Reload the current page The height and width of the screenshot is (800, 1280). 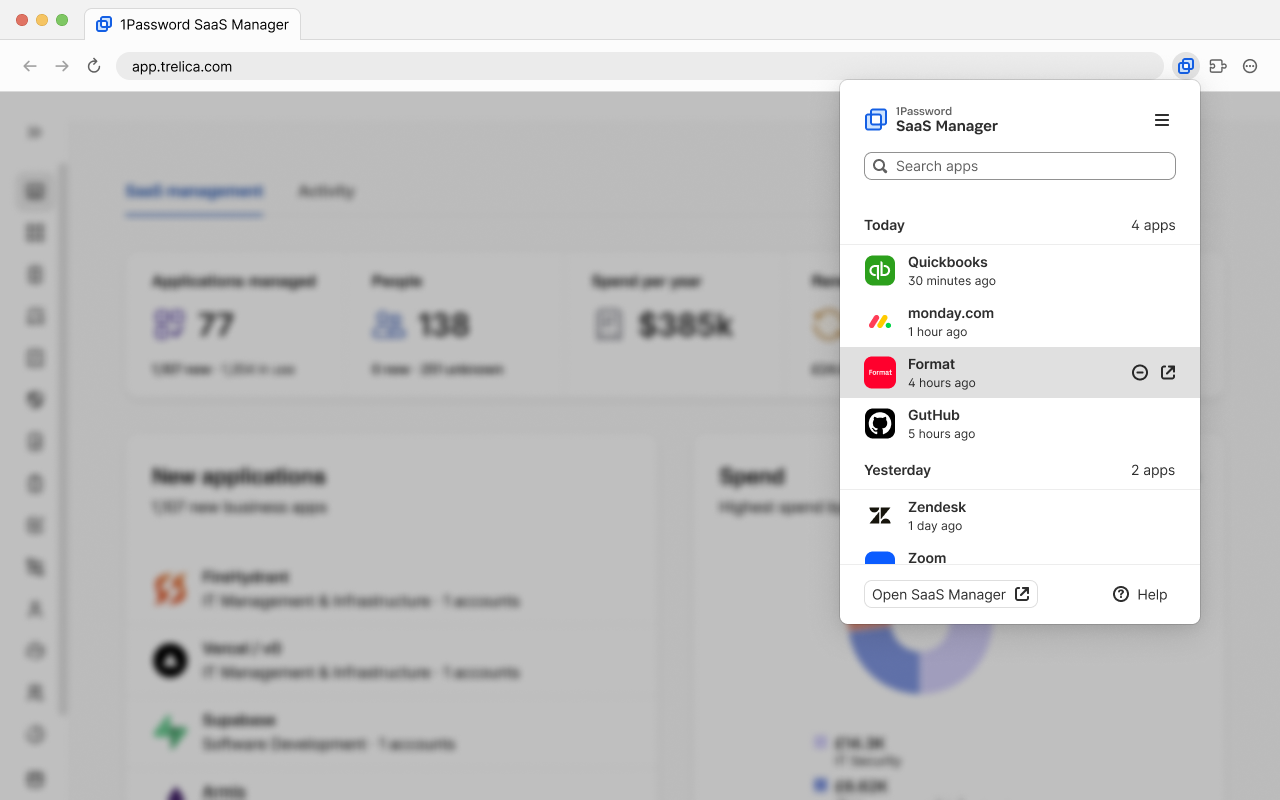pos(94,66)
